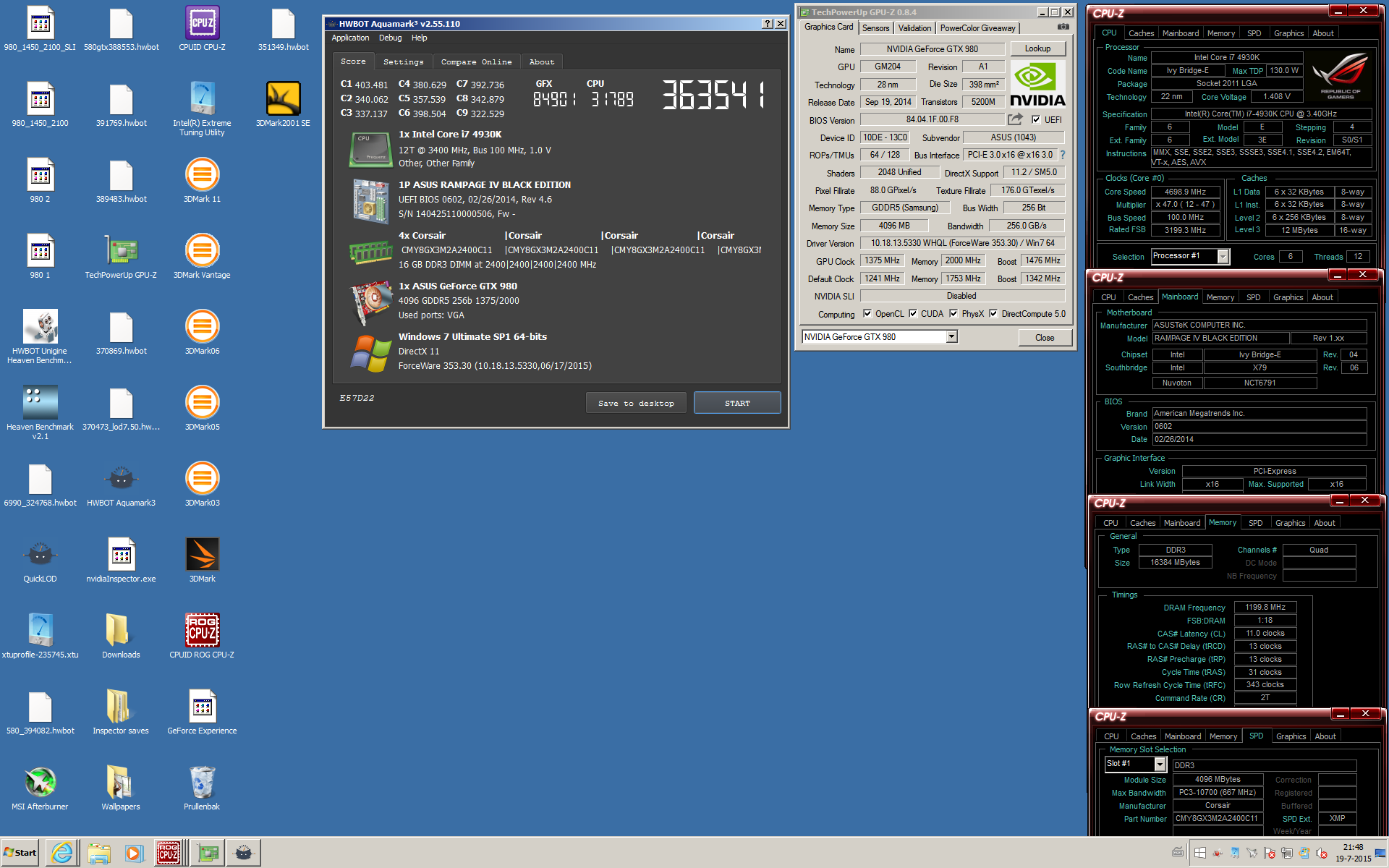Viewport: 1389px width, 868px height.
Task: Click BIOS Version field in GPU-Z
Action: click(932, 119)
